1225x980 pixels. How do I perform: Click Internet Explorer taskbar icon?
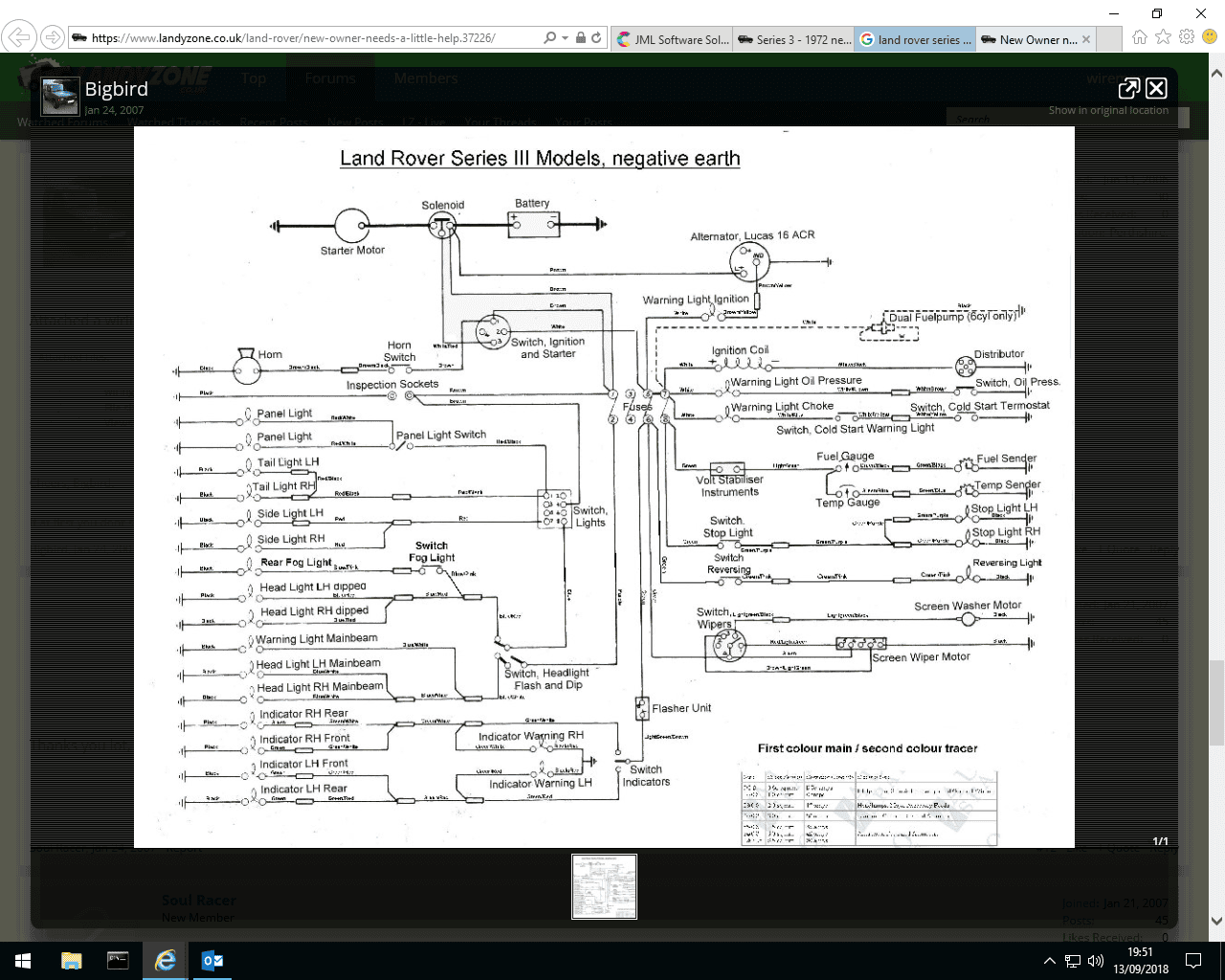(x=166, y=961)
